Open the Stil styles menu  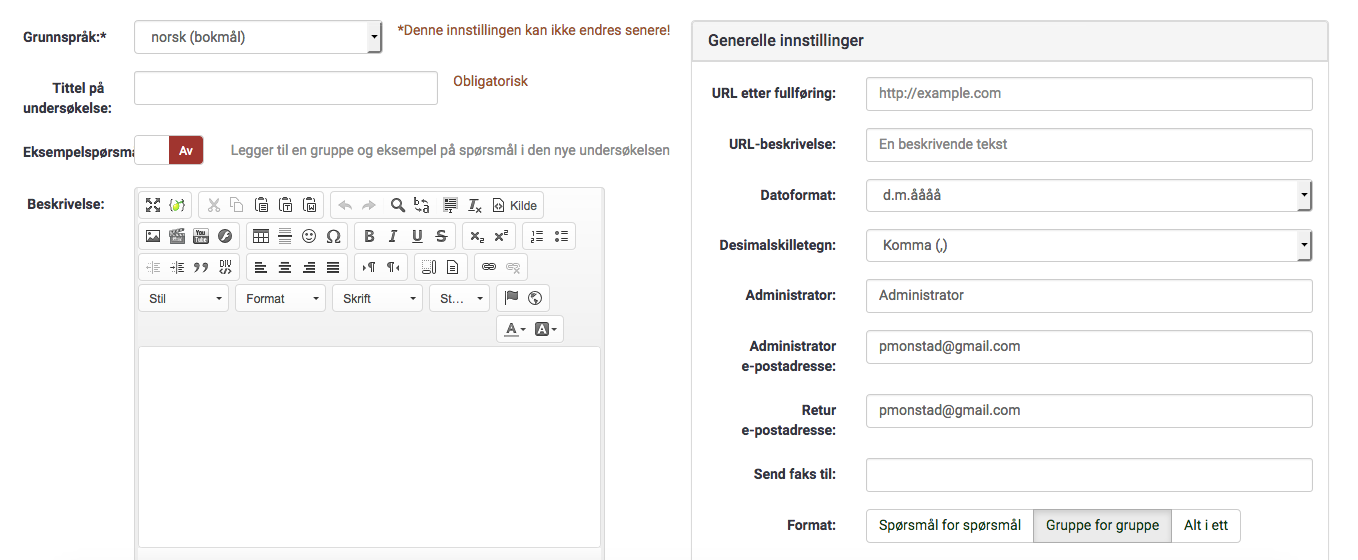click(x=184, y=299)
